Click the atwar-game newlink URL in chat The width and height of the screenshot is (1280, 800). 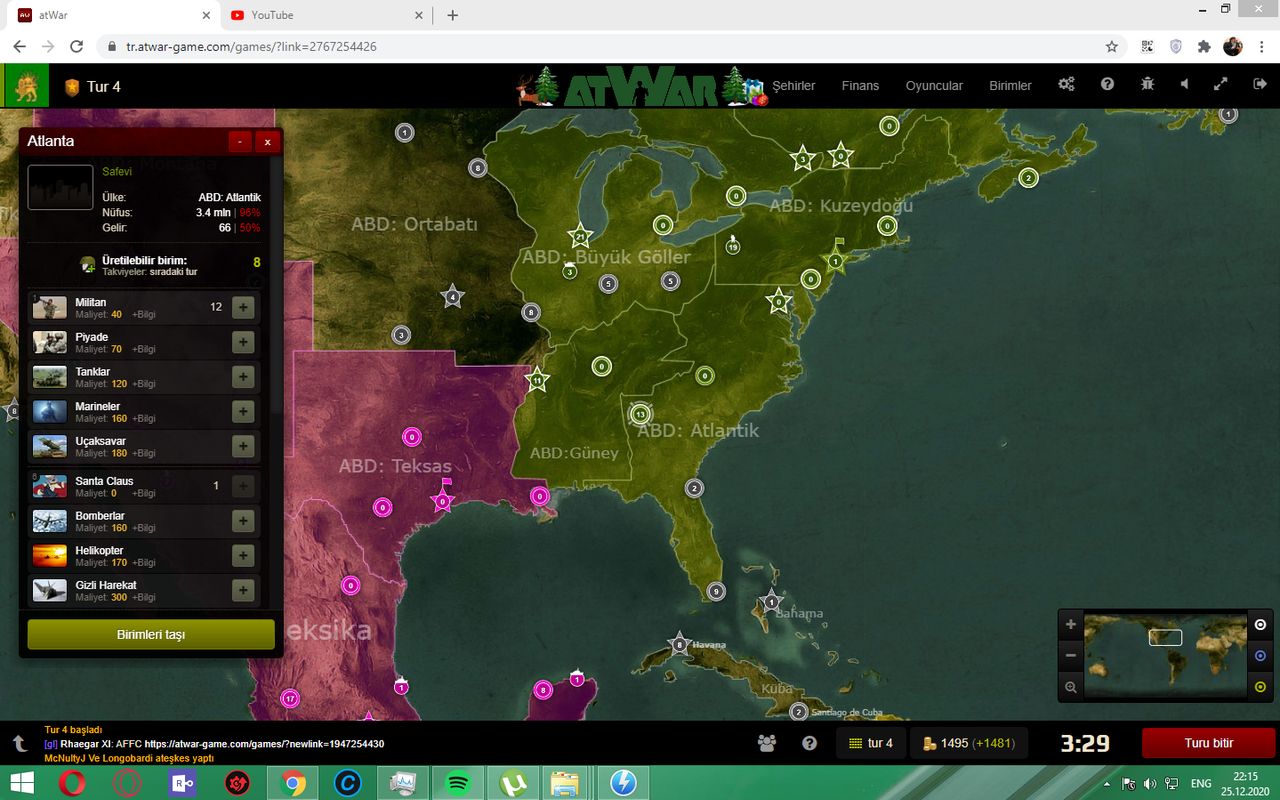pyautogui.click(x=264, y=744)
